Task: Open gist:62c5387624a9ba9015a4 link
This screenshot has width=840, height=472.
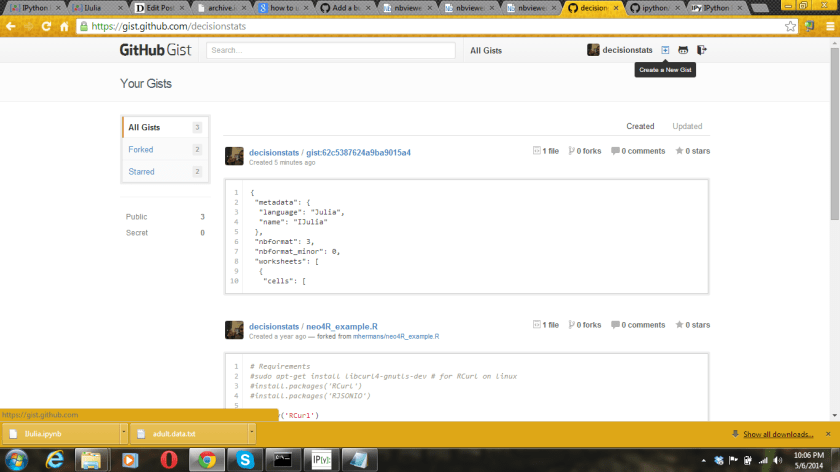Action: point(358,152)
